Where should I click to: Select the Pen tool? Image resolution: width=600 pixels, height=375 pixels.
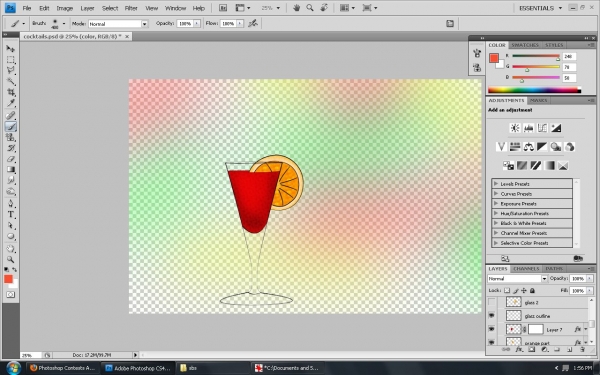click(11, 204)
